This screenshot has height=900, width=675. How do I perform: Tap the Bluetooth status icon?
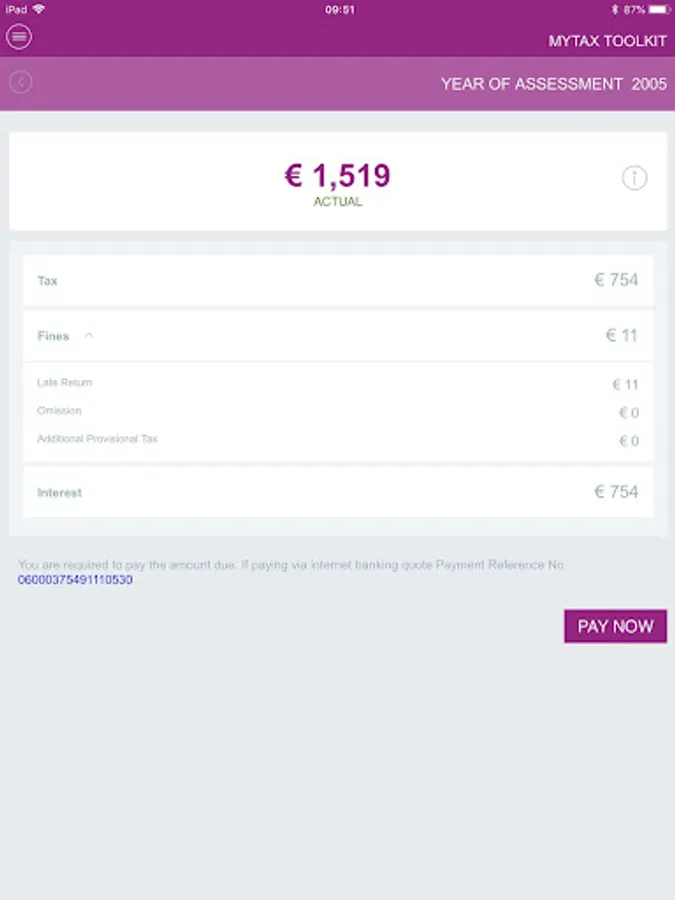coord(615,9)
